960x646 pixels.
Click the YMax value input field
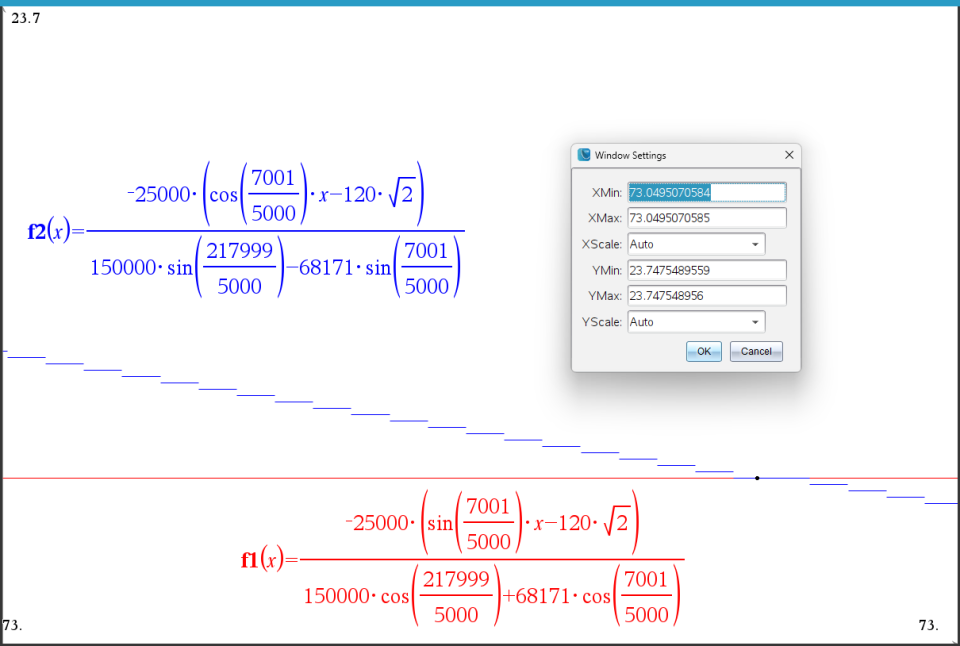(706, 296)
